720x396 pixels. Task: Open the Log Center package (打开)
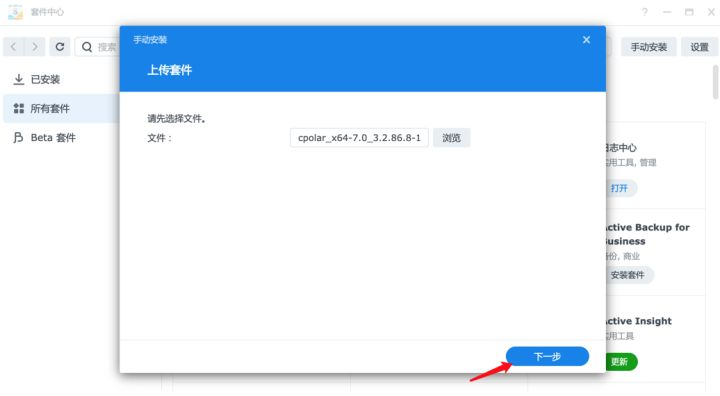[620, 188]
